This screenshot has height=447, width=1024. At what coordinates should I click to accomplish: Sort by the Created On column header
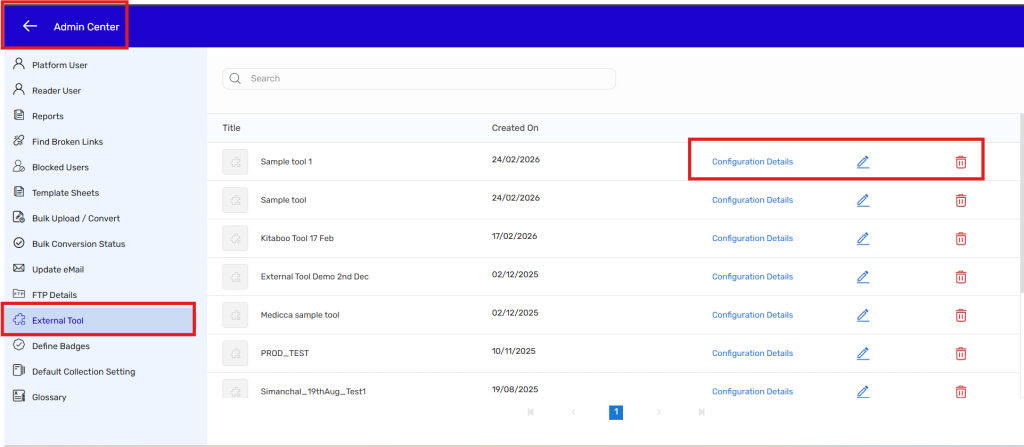(515, 128)
